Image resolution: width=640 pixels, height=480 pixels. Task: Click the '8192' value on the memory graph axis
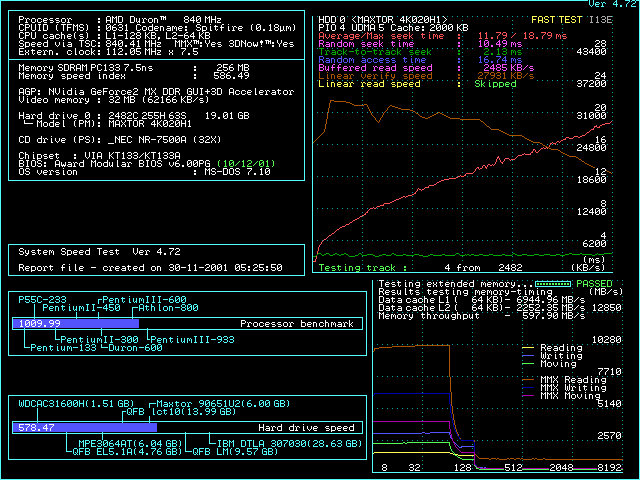[609, 468]
